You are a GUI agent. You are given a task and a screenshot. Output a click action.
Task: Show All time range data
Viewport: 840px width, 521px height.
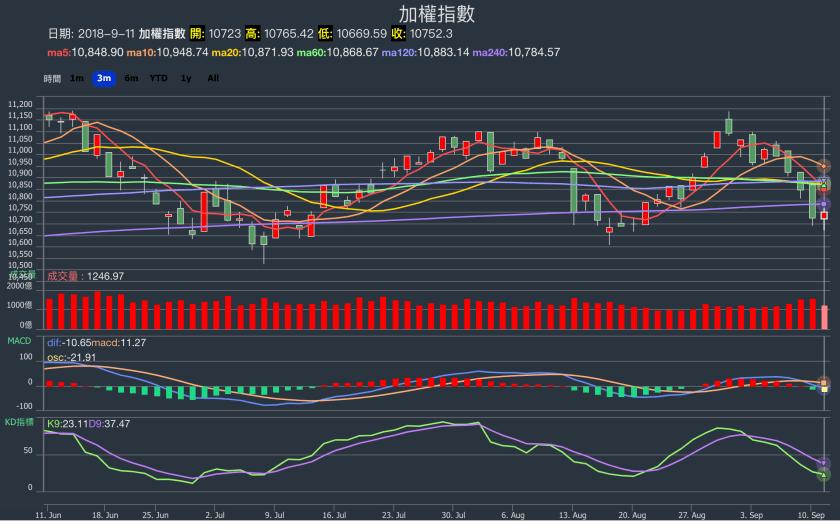[213, 78]
